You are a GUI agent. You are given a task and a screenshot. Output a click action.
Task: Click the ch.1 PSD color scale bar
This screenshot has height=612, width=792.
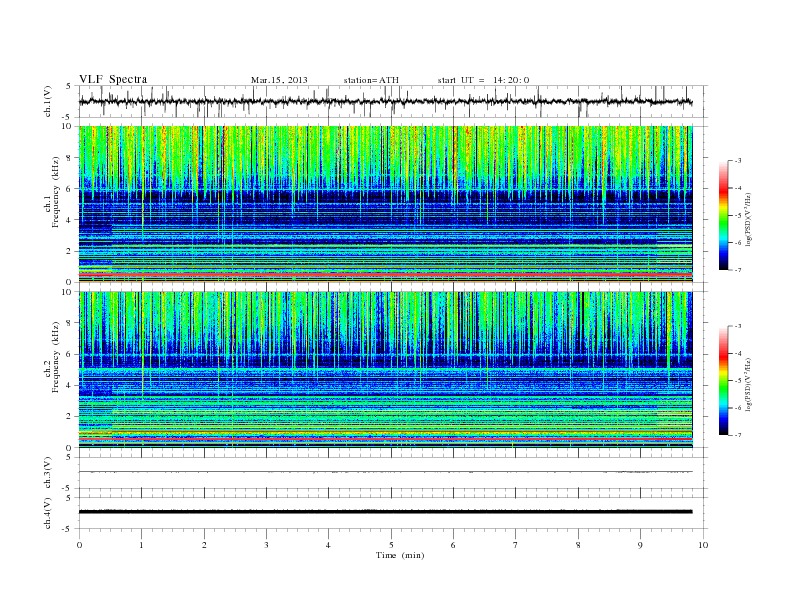(x=723, y=215)
